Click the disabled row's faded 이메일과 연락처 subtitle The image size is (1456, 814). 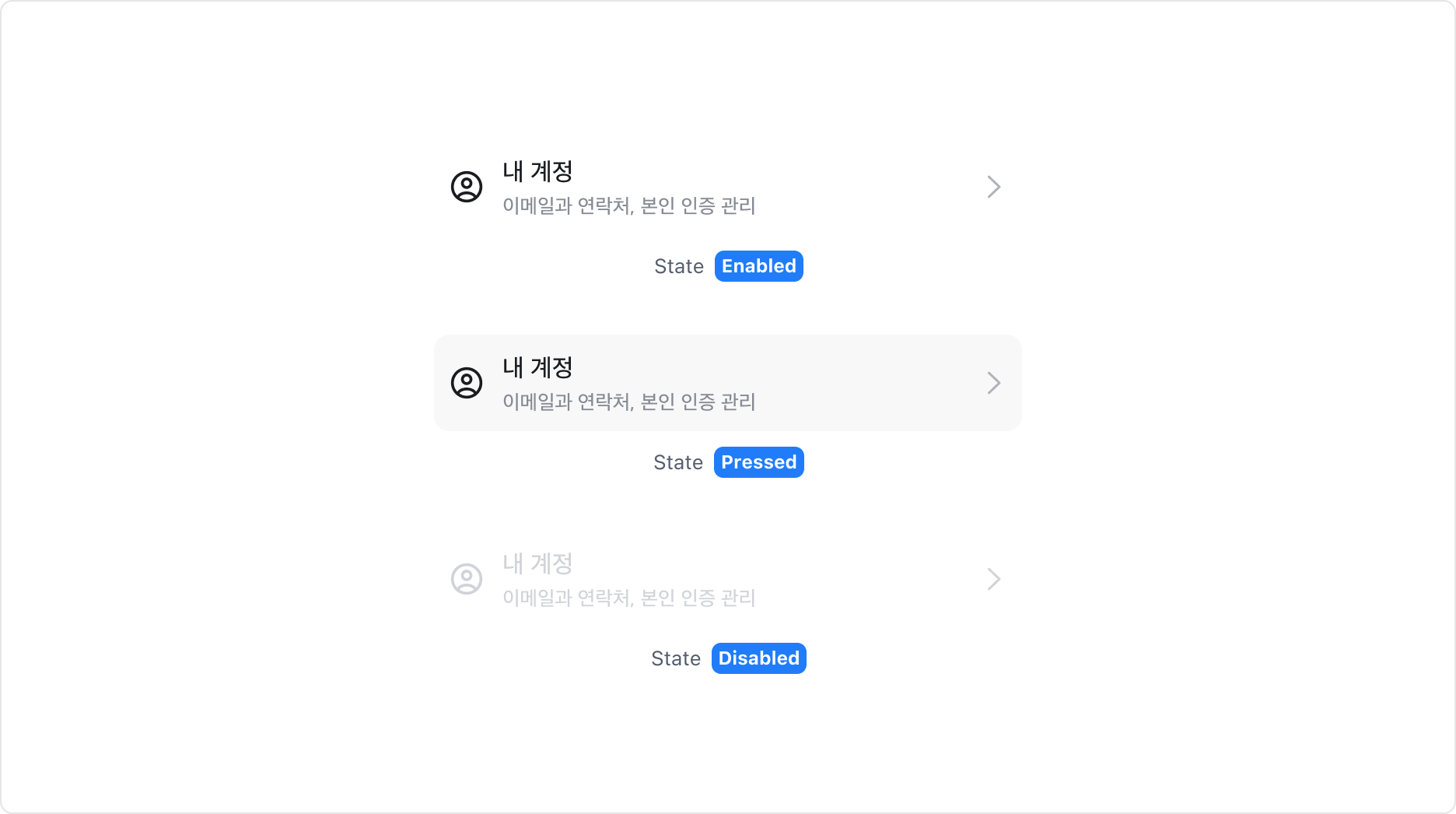628,598
